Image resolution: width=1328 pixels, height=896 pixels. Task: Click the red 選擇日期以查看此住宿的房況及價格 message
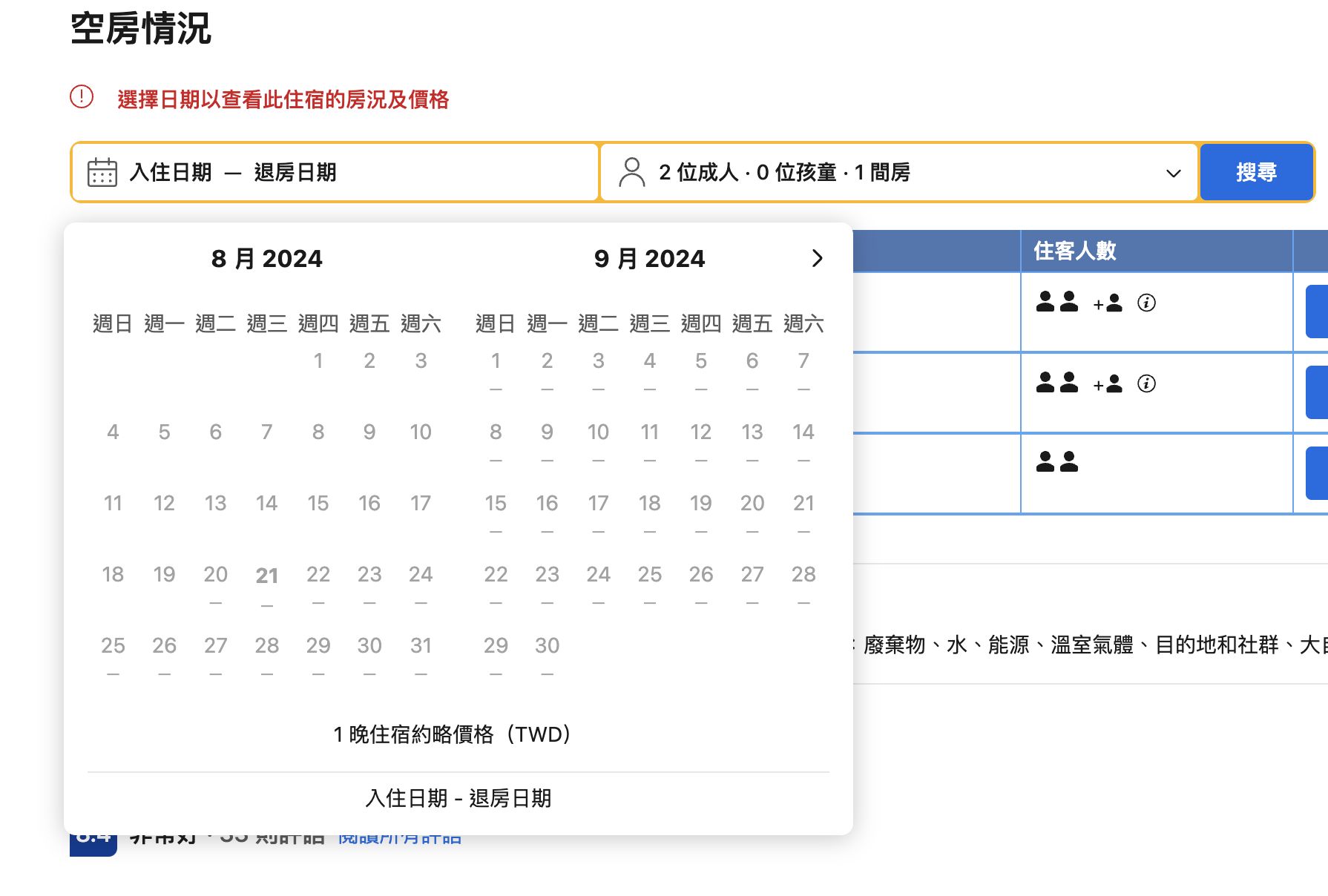(x=283, y=99)
